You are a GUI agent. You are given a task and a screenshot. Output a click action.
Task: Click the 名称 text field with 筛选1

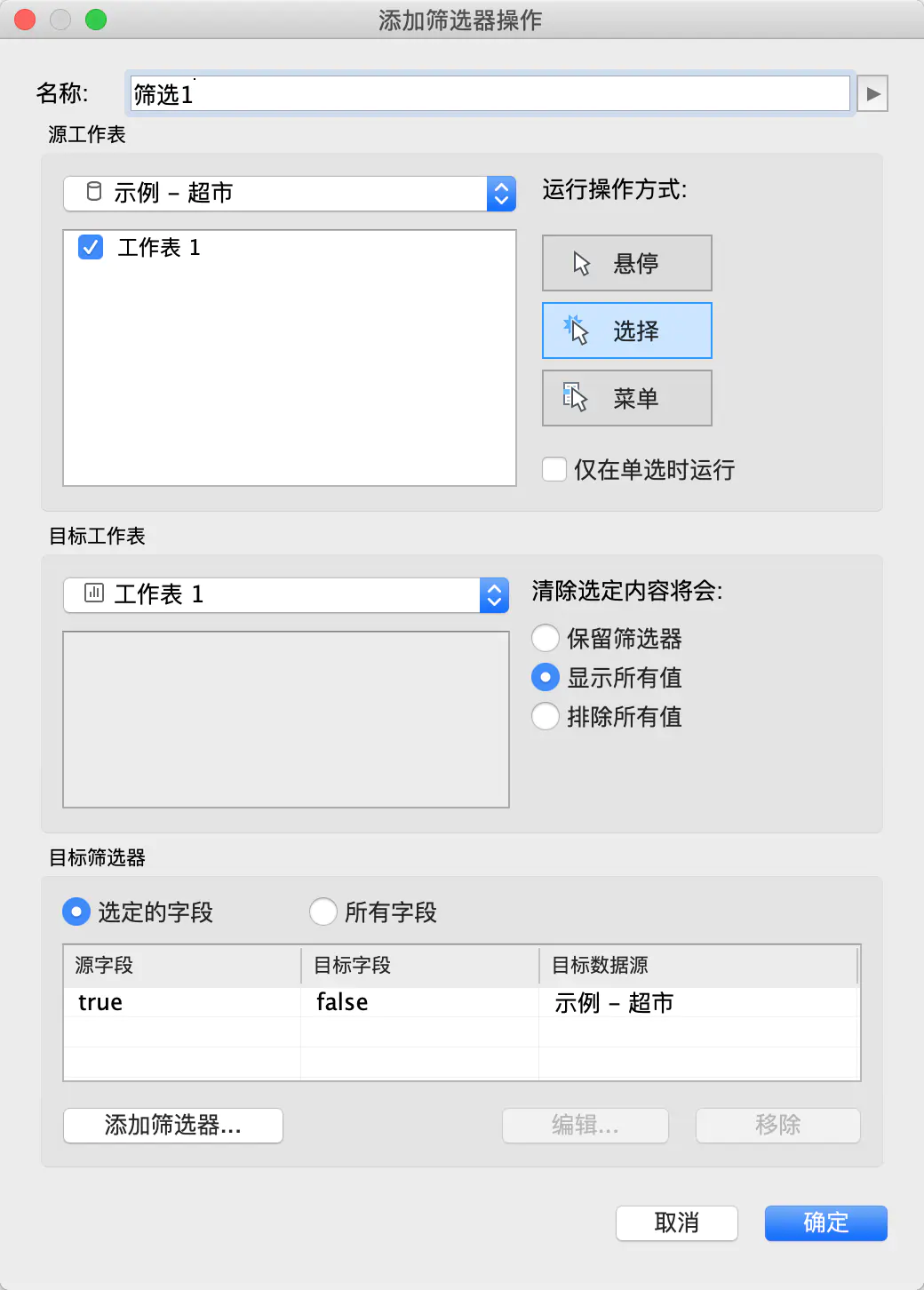(x=490, y=94)
